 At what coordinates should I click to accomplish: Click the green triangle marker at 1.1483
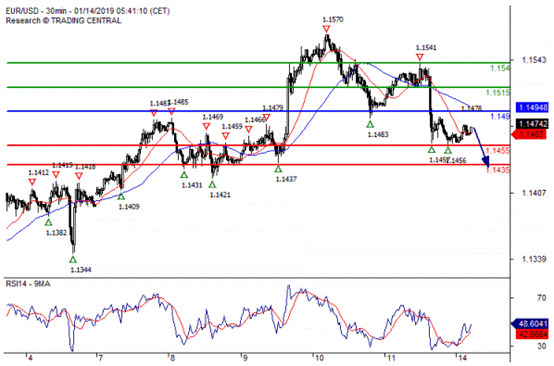(370, 124)
